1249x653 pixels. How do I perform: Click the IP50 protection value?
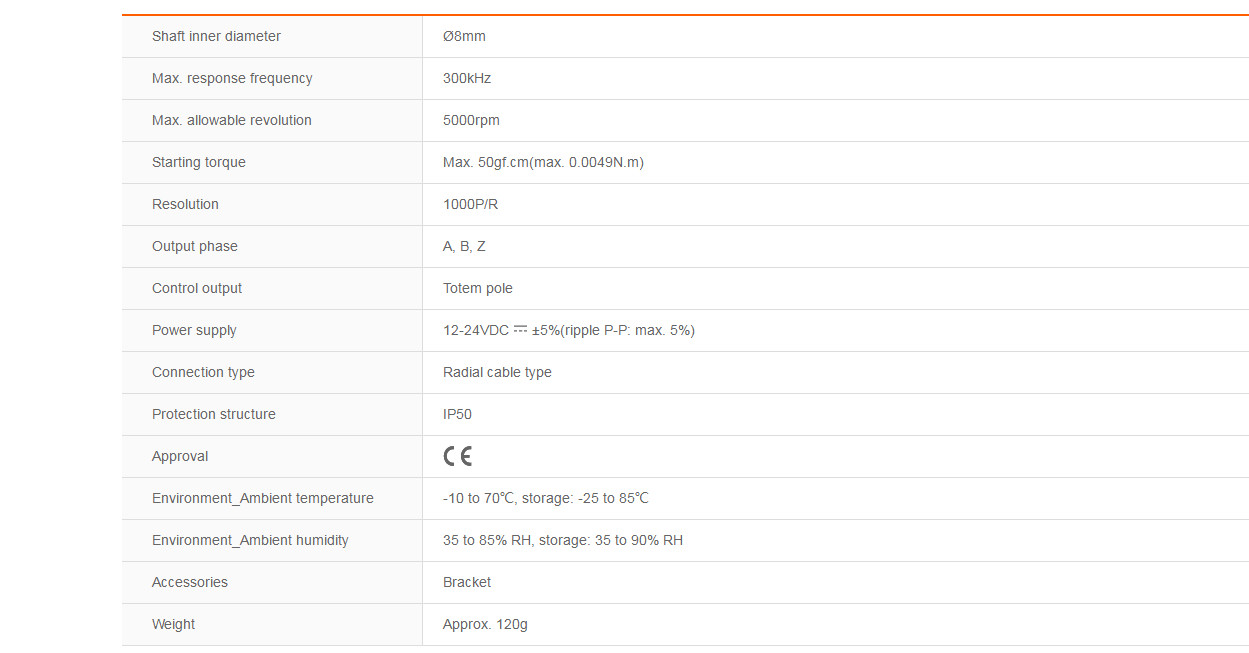(457, 414)
